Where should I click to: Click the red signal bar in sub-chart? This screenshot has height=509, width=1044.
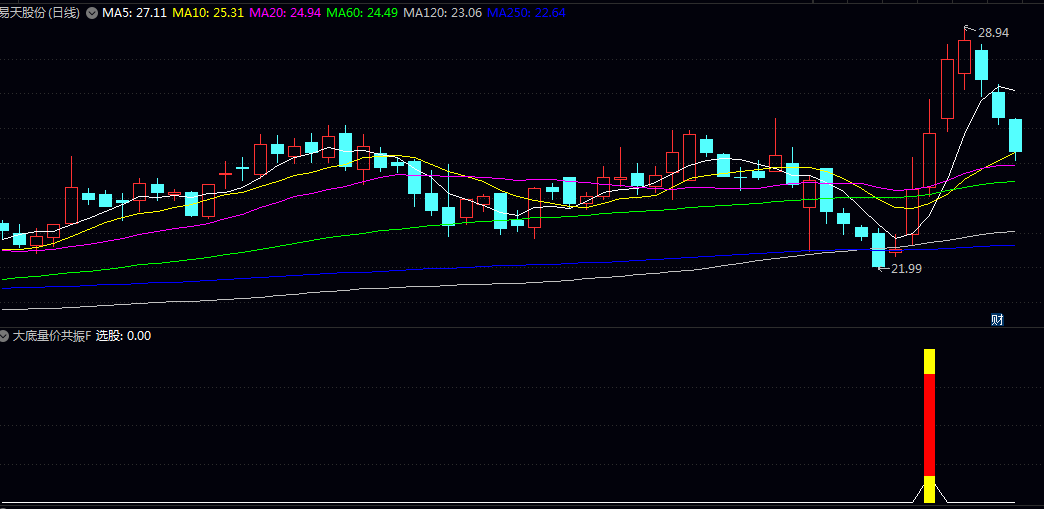point(929,424)
